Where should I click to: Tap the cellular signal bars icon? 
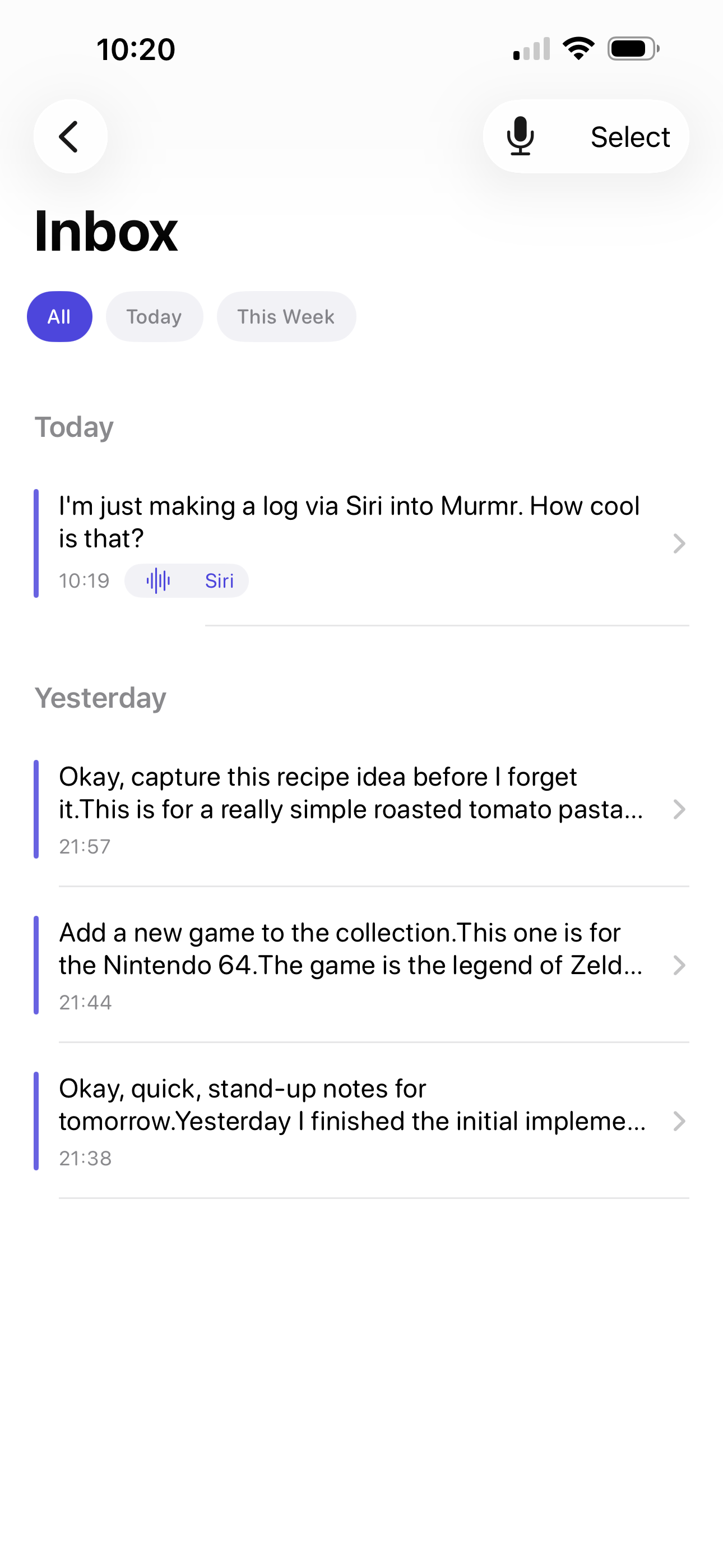click(x=531, y=49)
